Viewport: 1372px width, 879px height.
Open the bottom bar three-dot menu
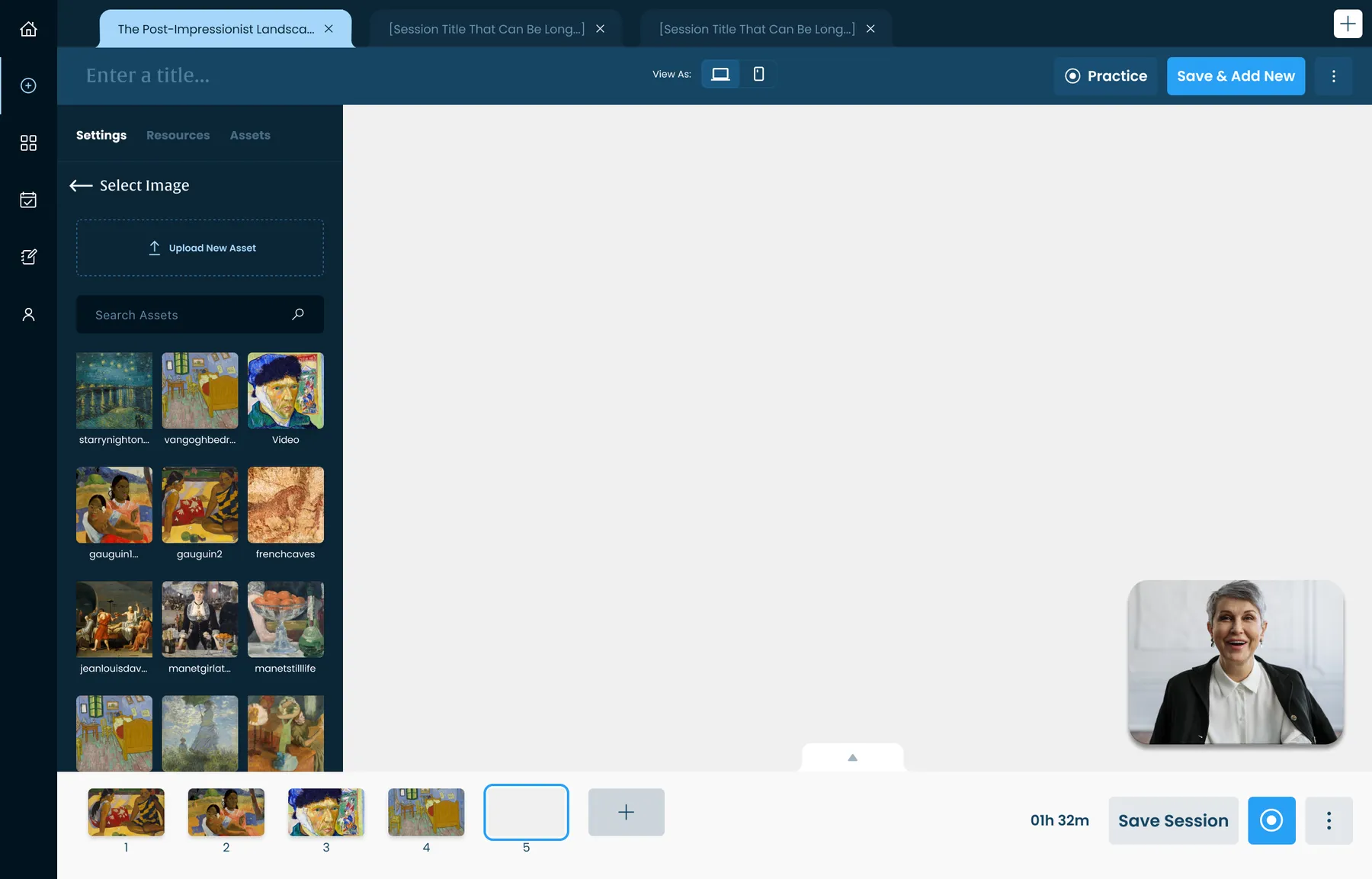pos(1329,820)
